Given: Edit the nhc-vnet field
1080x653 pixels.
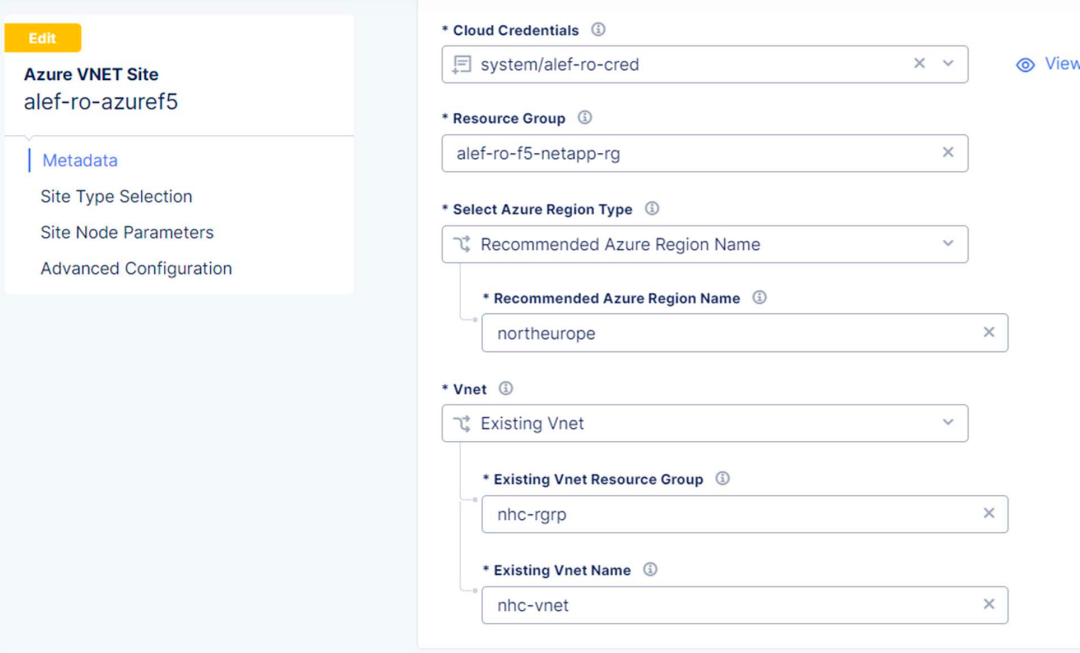Looking at the screenshot, I should [x=745, y=605].
